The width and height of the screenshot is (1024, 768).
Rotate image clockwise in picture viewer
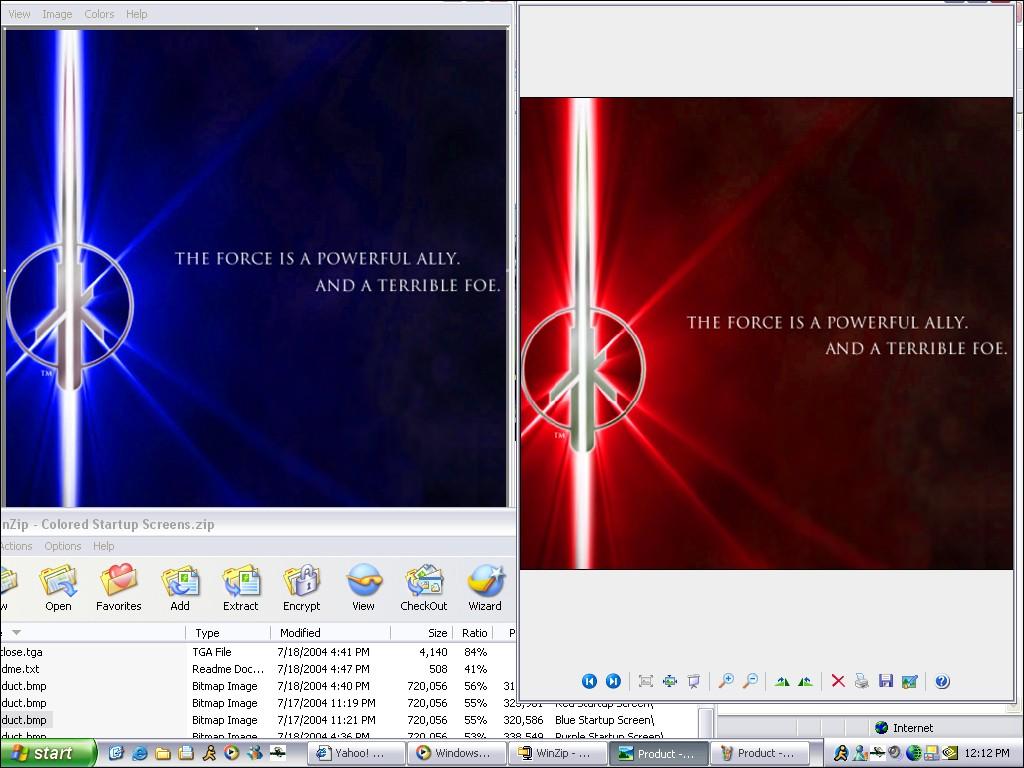pos(782,681)
